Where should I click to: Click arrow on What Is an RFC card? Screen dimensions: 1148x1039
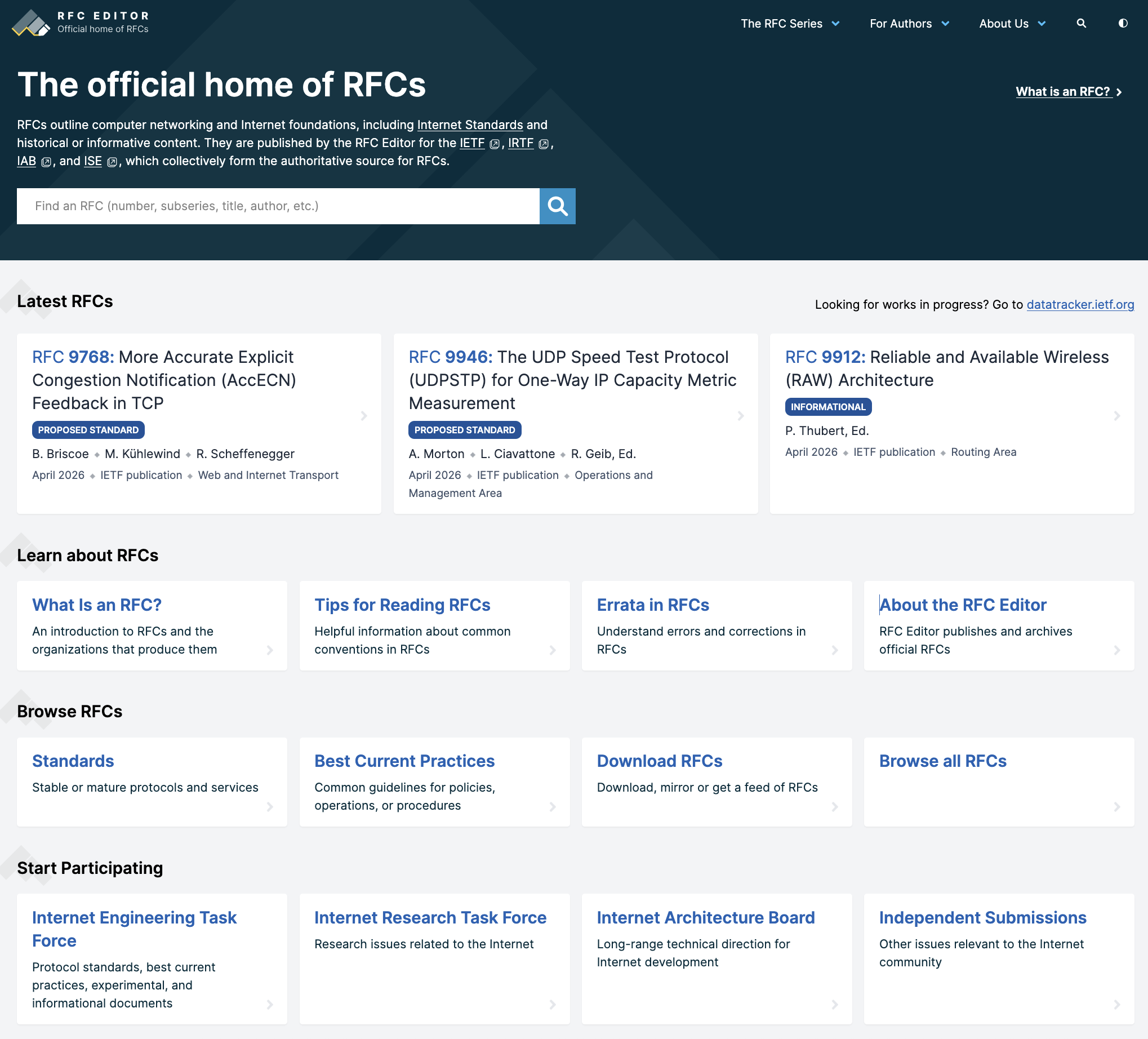pyautogui.click(x=270, y=650)
